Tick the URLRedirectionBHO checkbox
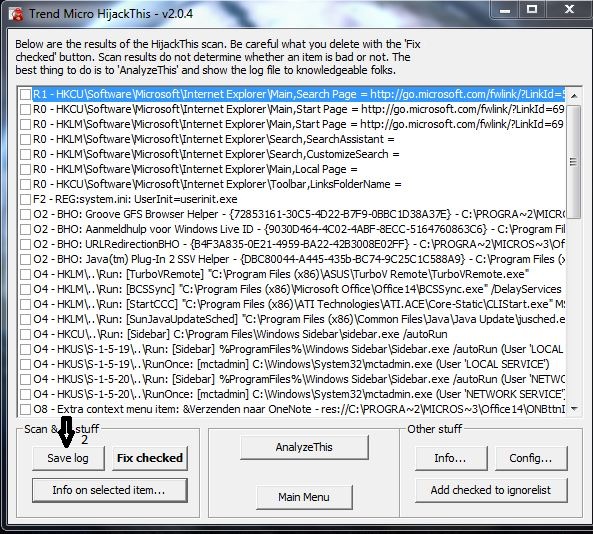Image resolution: width=593 pixels, height=534 pixels. point(25,244)
